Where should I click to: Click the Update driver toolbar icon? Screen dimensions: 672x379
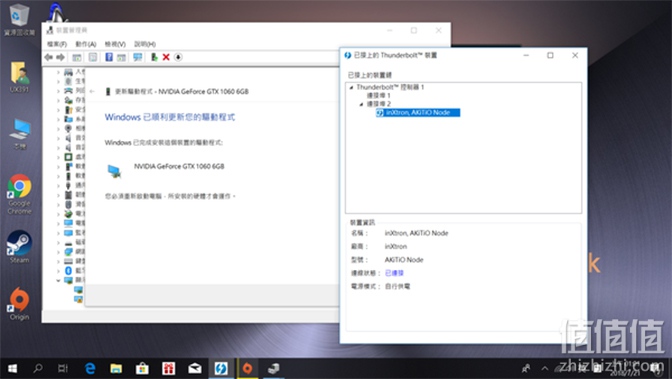(x=154, y=57)
